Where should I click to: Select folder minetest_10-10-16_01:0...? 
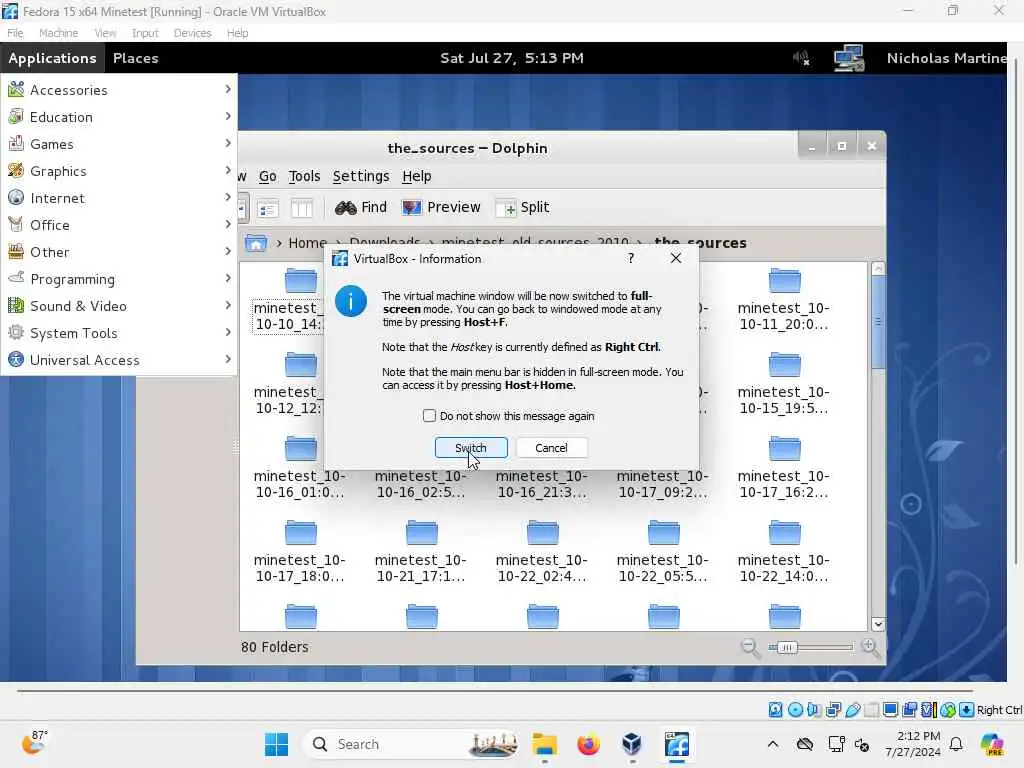click(x=300, y=468)
